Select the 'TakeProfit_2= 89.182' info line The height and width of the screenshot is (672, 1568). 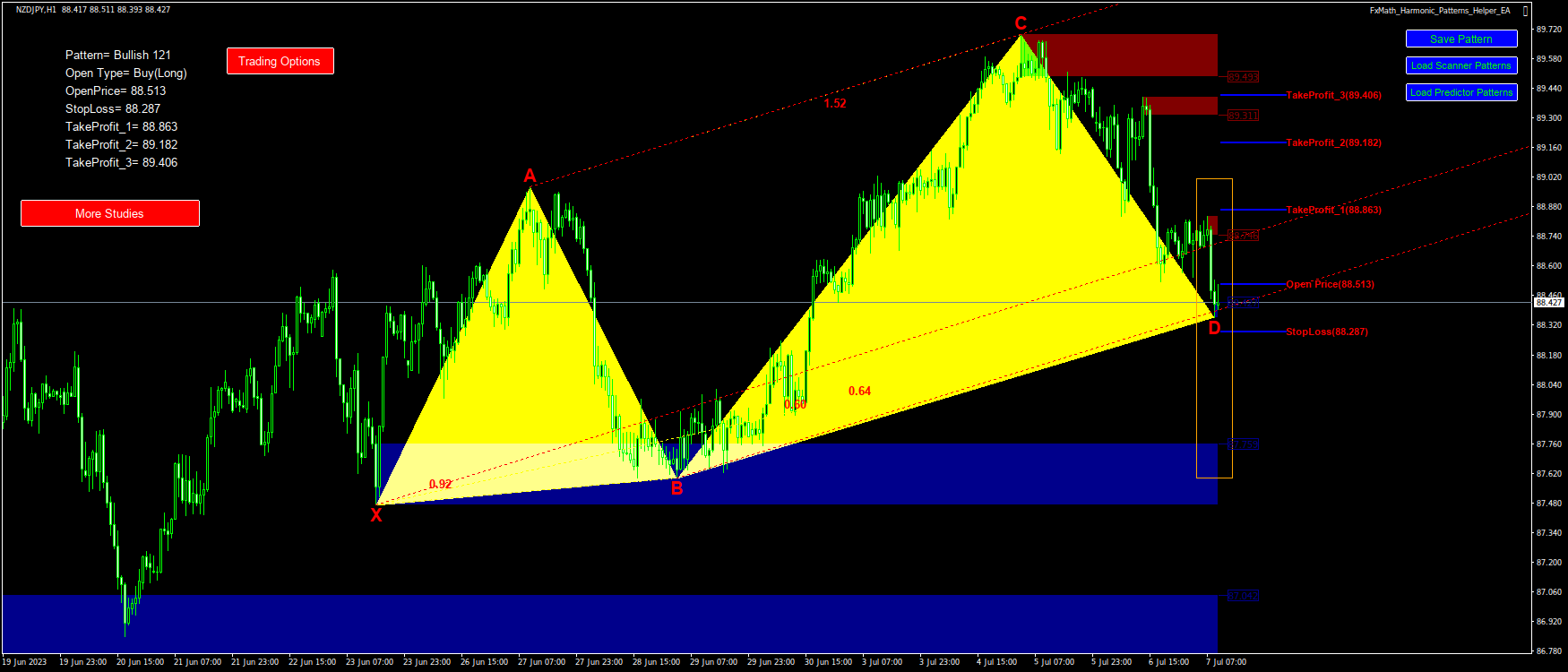122,144
